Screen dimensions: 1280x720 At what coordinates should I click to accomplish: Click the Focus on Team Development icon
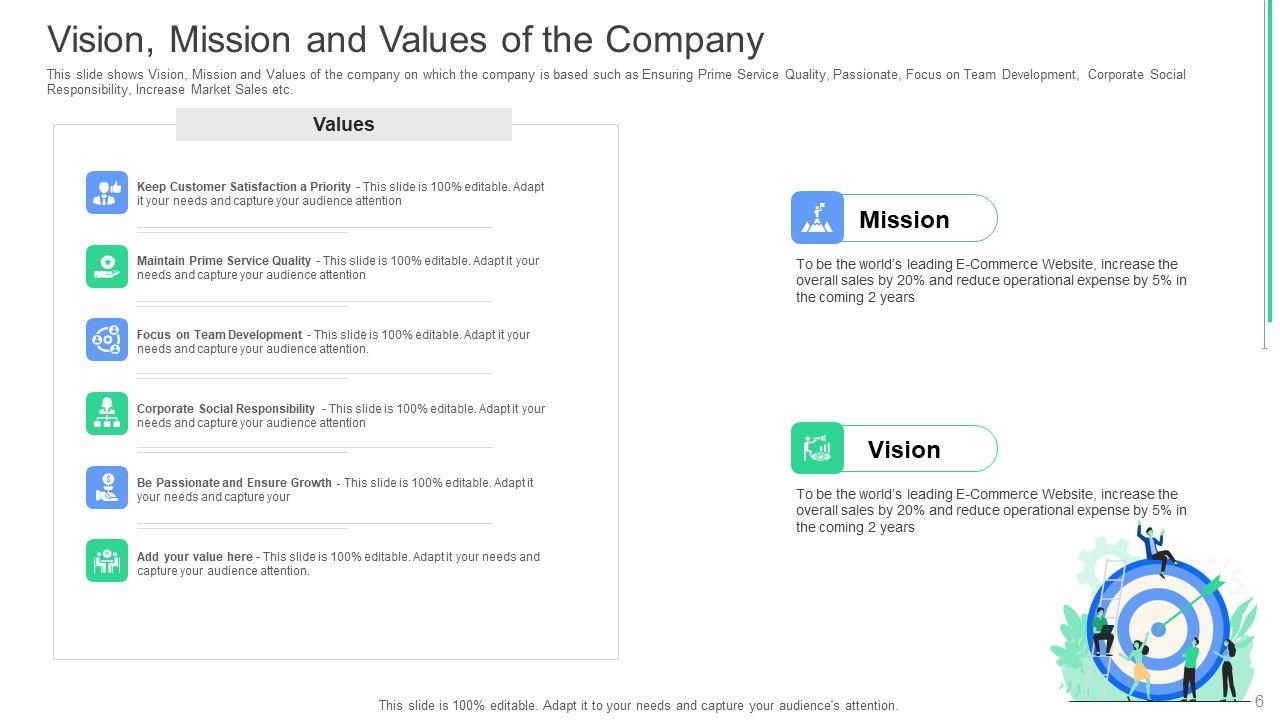pyautogui.click(x=107, y=340)
